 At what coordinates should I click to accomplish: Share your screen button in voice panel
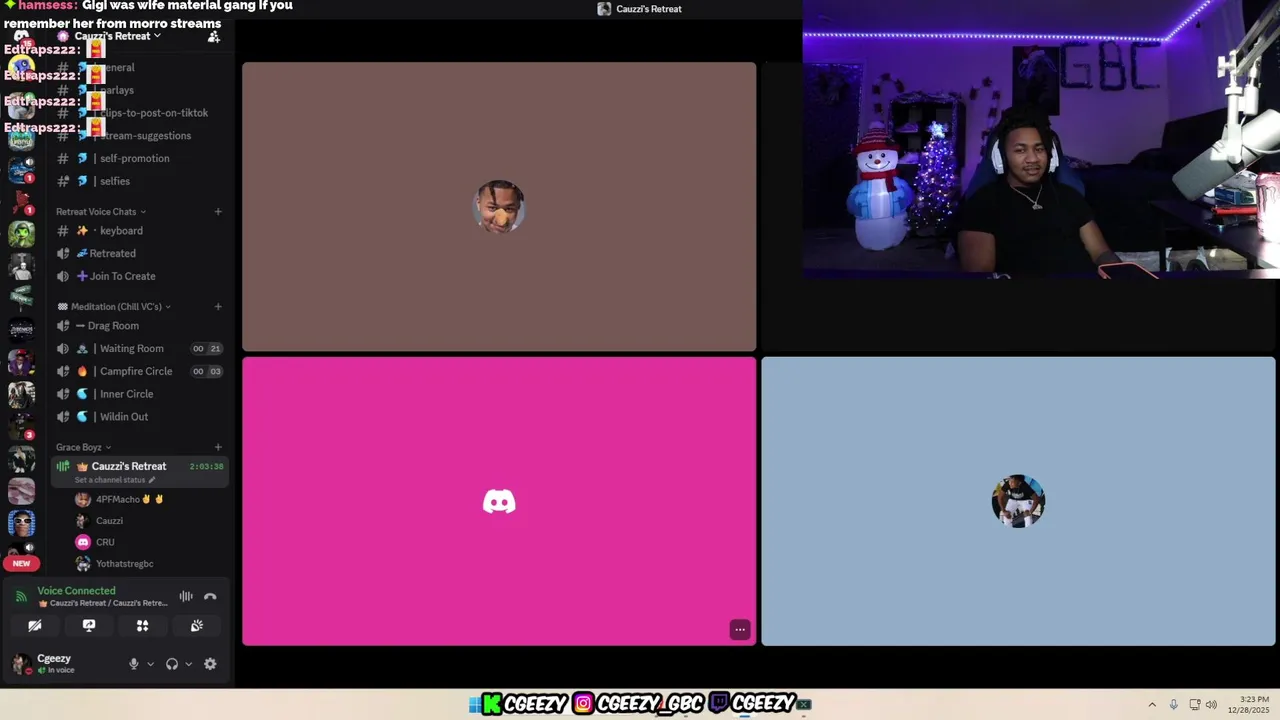click(x=89, y=626)
